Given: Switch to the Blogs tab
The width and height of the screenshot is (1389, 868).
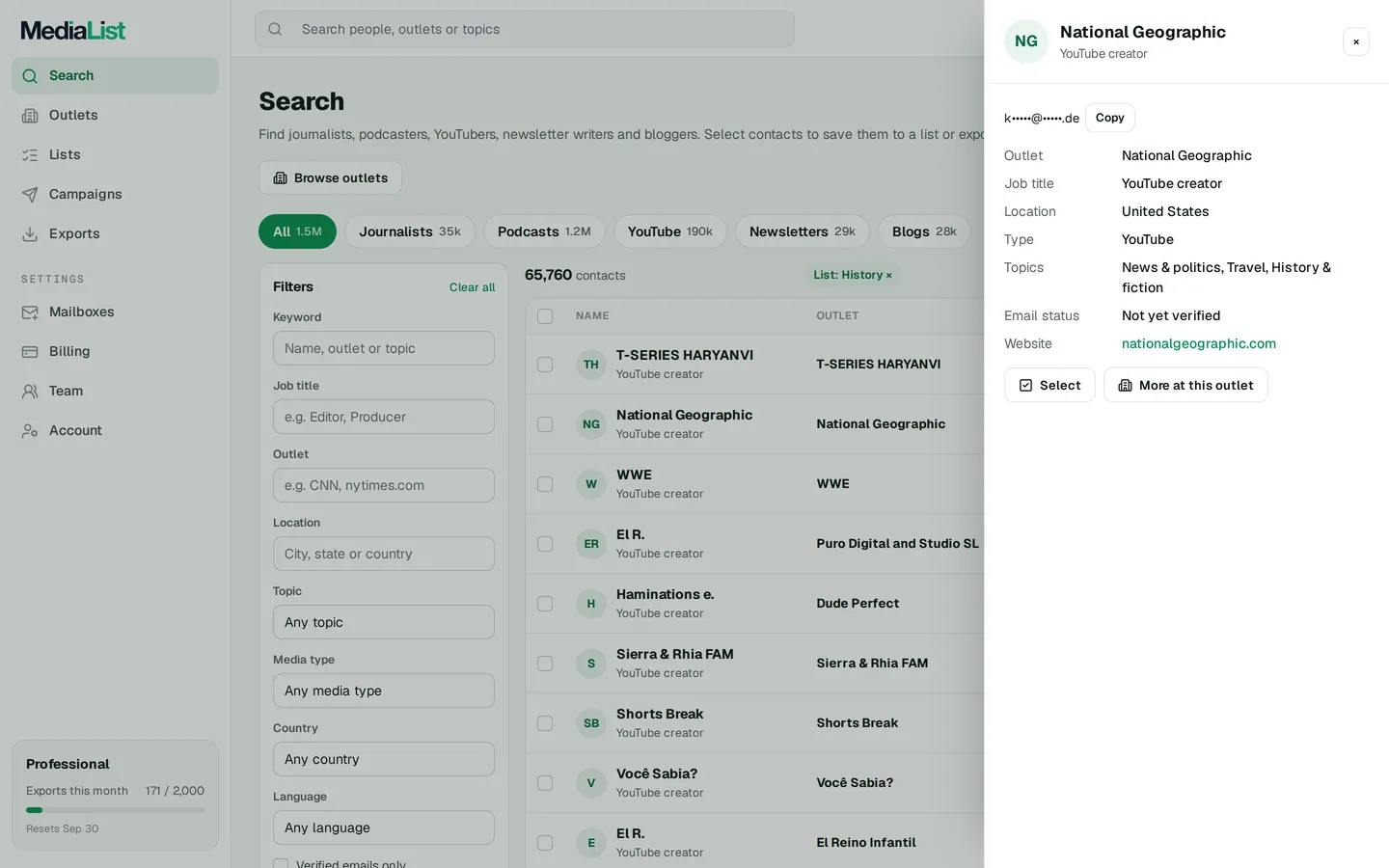Looking at the screenshot, I should (x=924, y=231).
